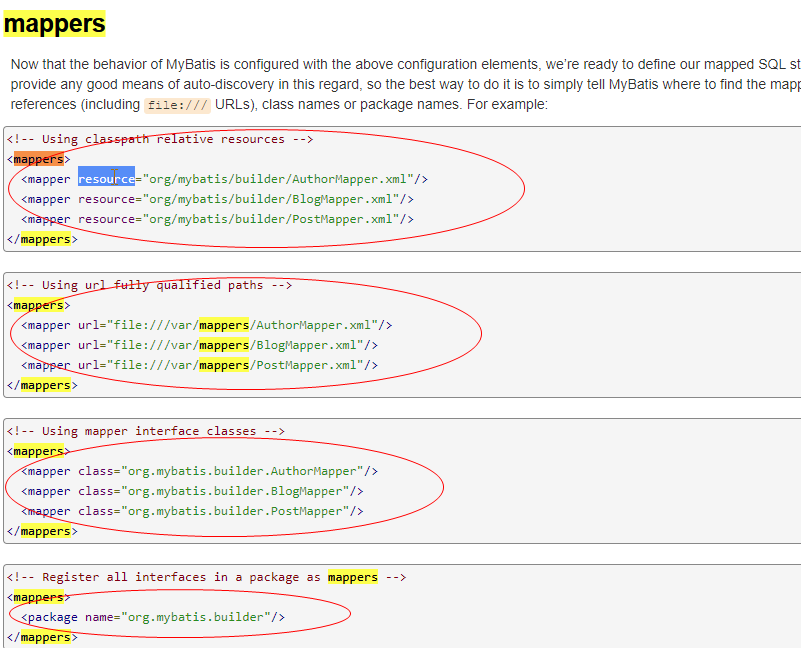This screenshot has width=801, height=648.
Task: Click the closing </mappers> tag below PostMapper.xml resource
Action: point(42,239)
